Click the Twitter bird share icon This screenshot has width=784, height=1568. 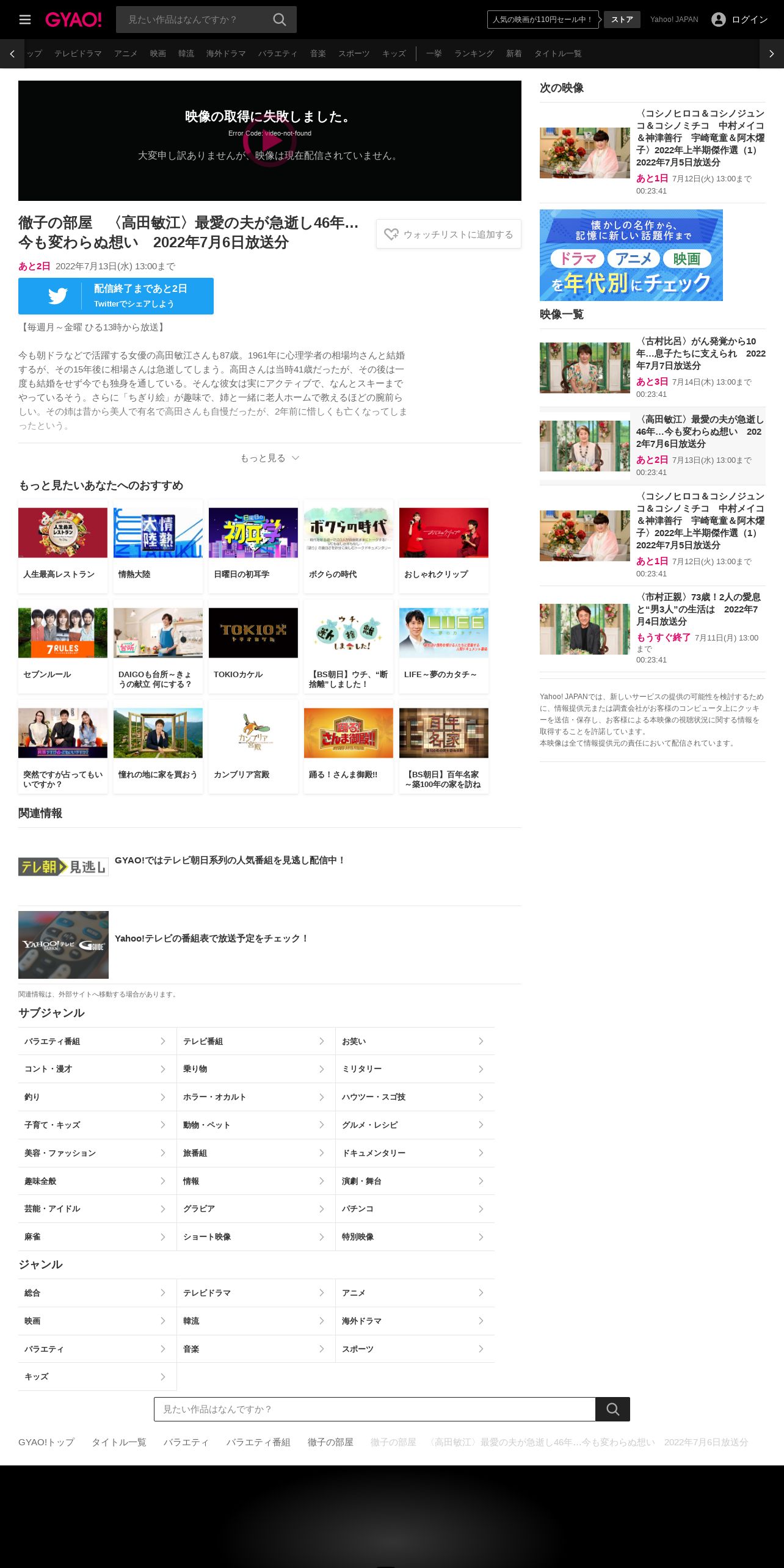pos(58,296)
